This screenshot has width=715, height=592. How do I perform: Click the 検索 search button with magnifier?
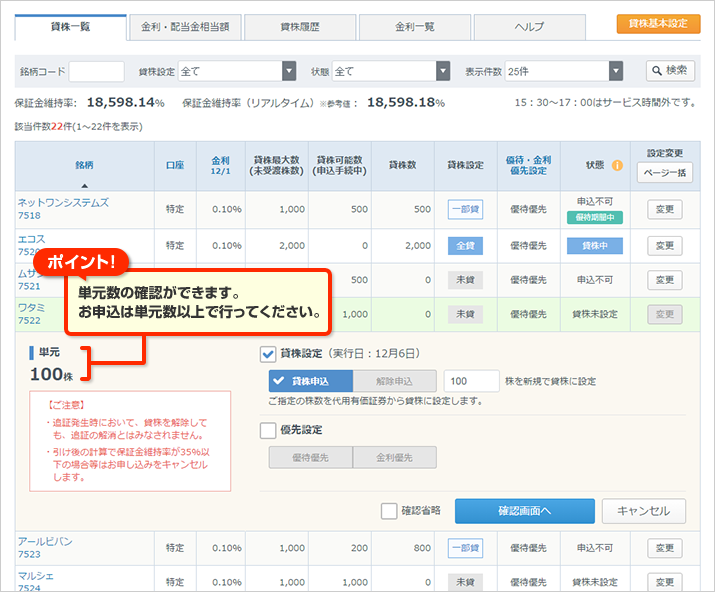670,71
